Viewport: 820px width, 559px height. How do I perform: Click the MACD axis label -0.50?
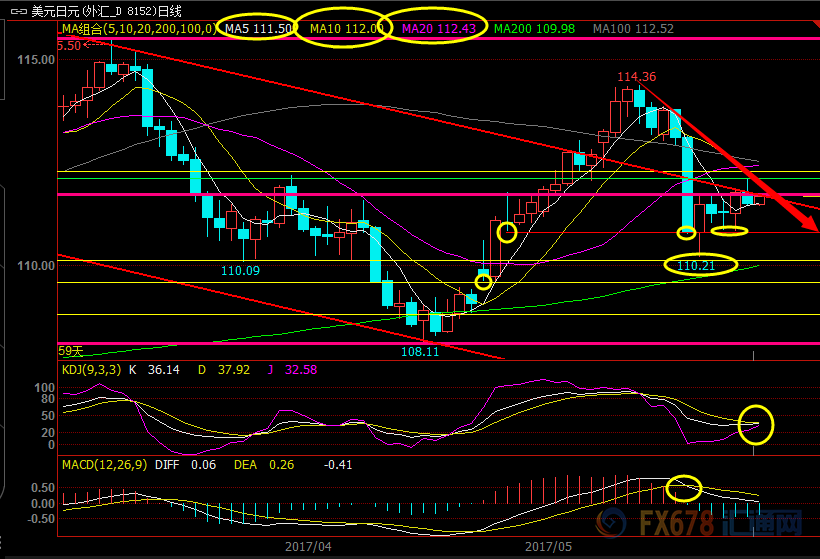(x=41, y=519)
